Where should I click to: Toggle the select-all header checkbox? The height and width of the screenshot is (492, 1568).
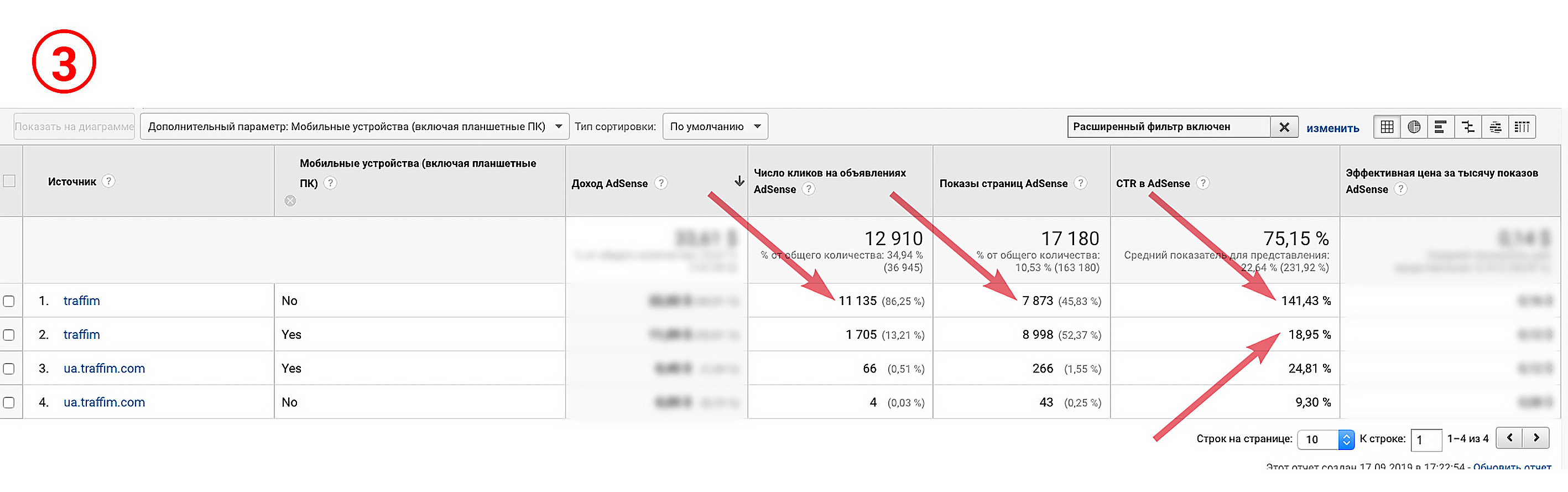(x=9, y=181)
